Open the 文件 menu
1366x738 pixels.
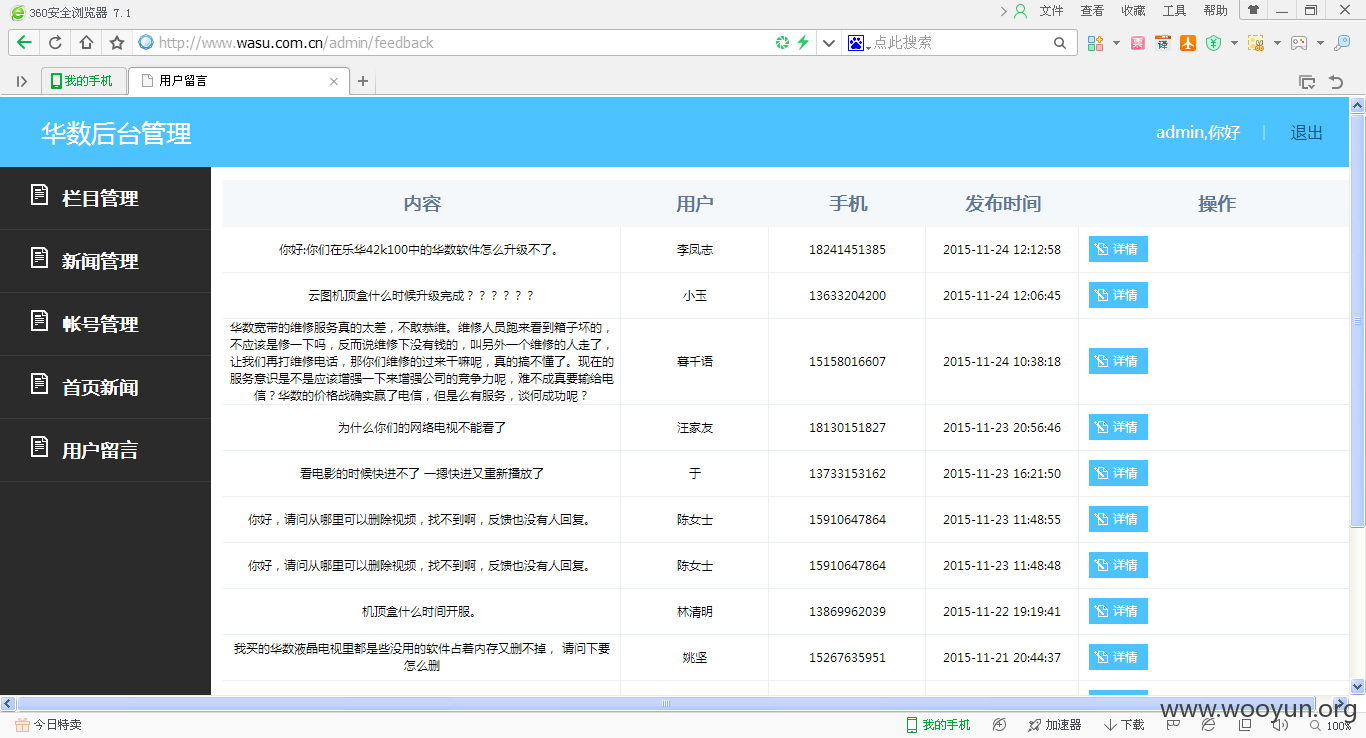[1051, 11]
